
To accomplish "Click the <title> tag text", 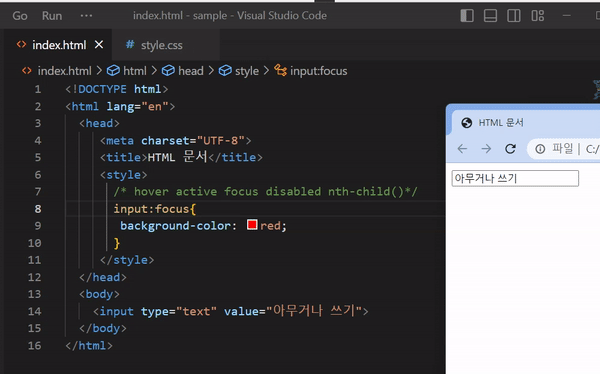I will (124, 157).
